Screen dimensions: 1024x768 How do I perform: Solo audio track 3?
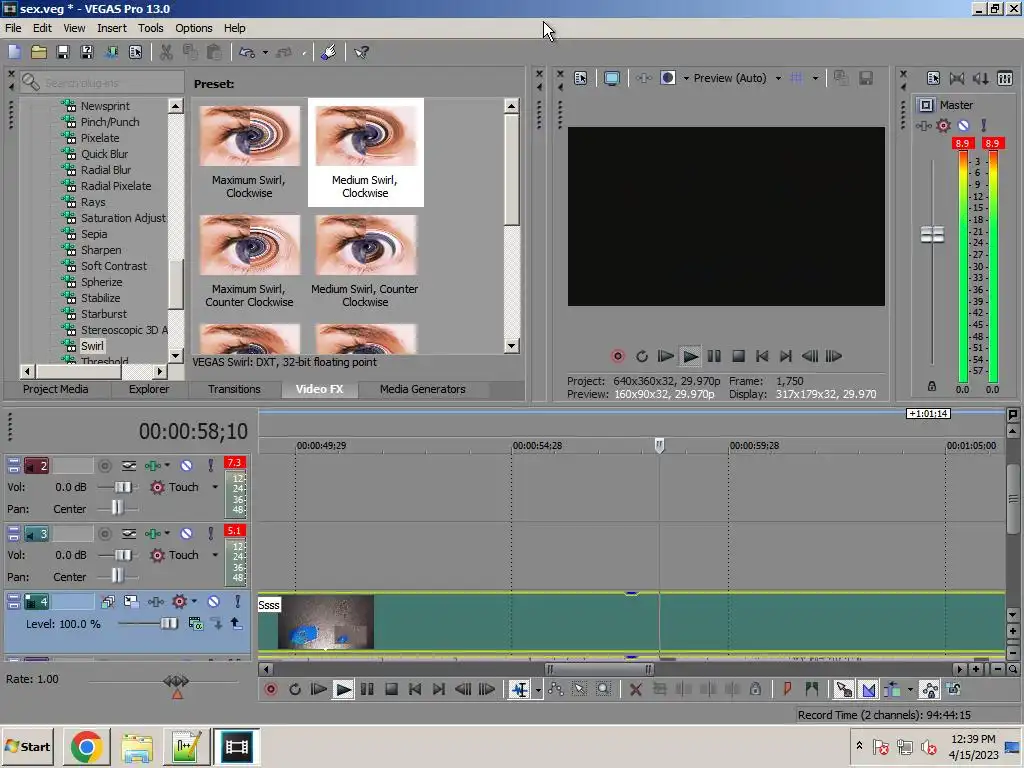tap(210, 534)
